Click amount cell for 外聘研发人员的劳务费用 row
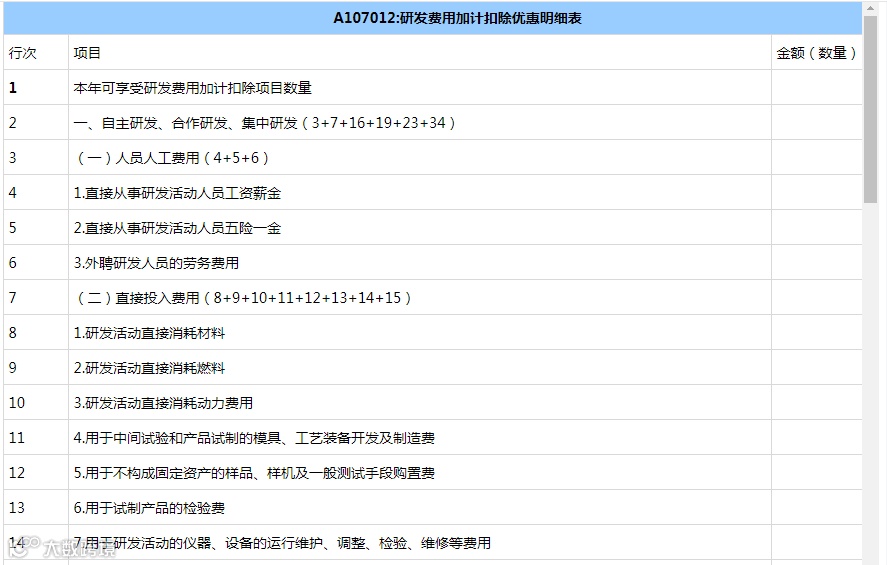This screenshot has height=565, width=887. coord(817,263)
